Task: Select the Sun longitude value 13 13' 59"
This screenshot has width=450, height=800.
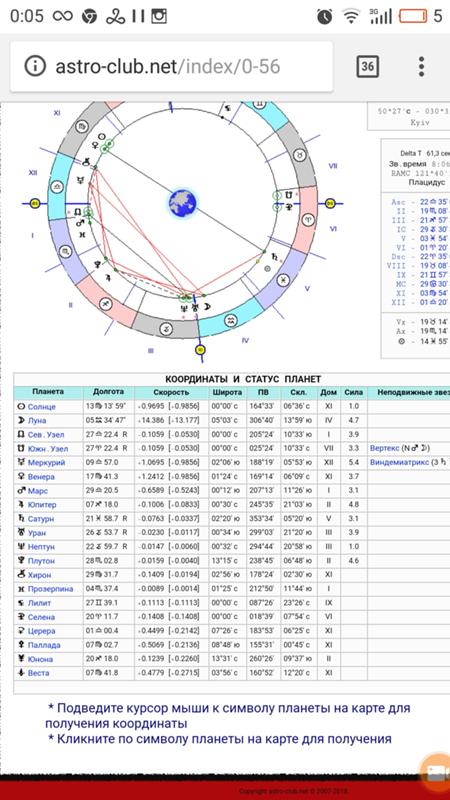Action: [108, 407]
